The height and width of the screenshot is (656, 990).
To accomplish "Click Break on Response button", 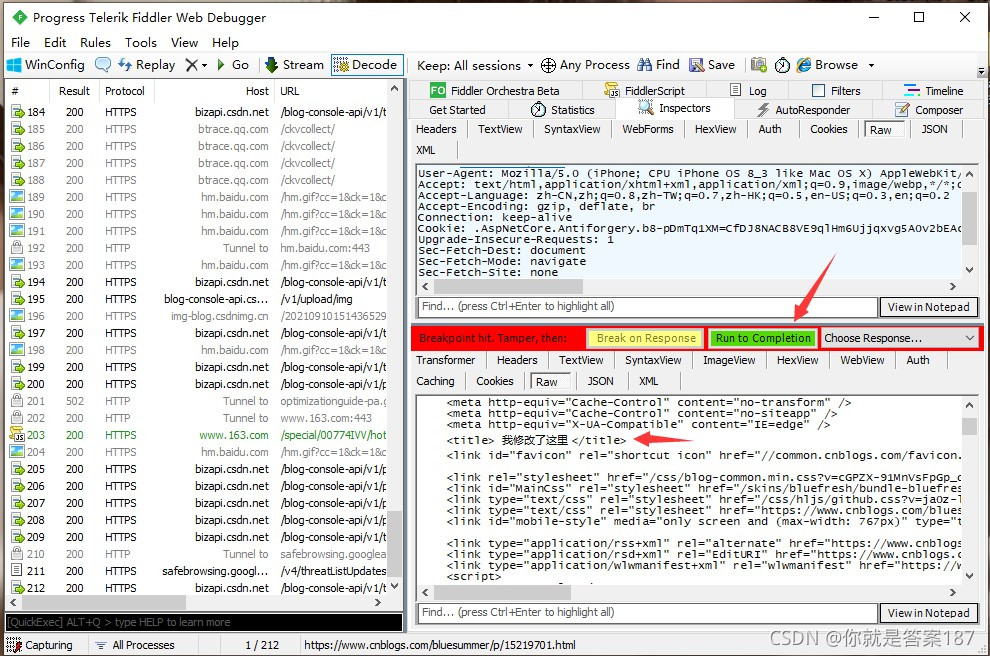I will [645, 338].
